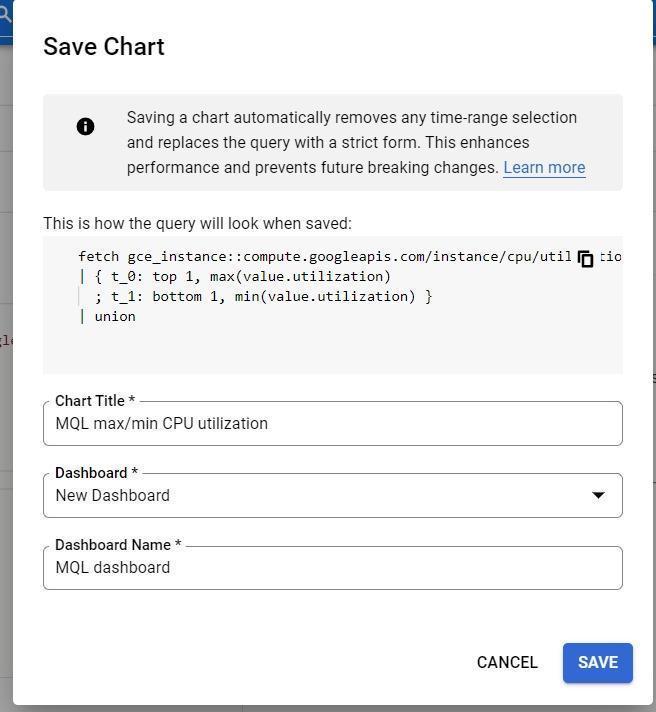Screen dimensions: 656x712
Task: Expand the Dashboard dropdown arrow
Action: click(598, 495)
